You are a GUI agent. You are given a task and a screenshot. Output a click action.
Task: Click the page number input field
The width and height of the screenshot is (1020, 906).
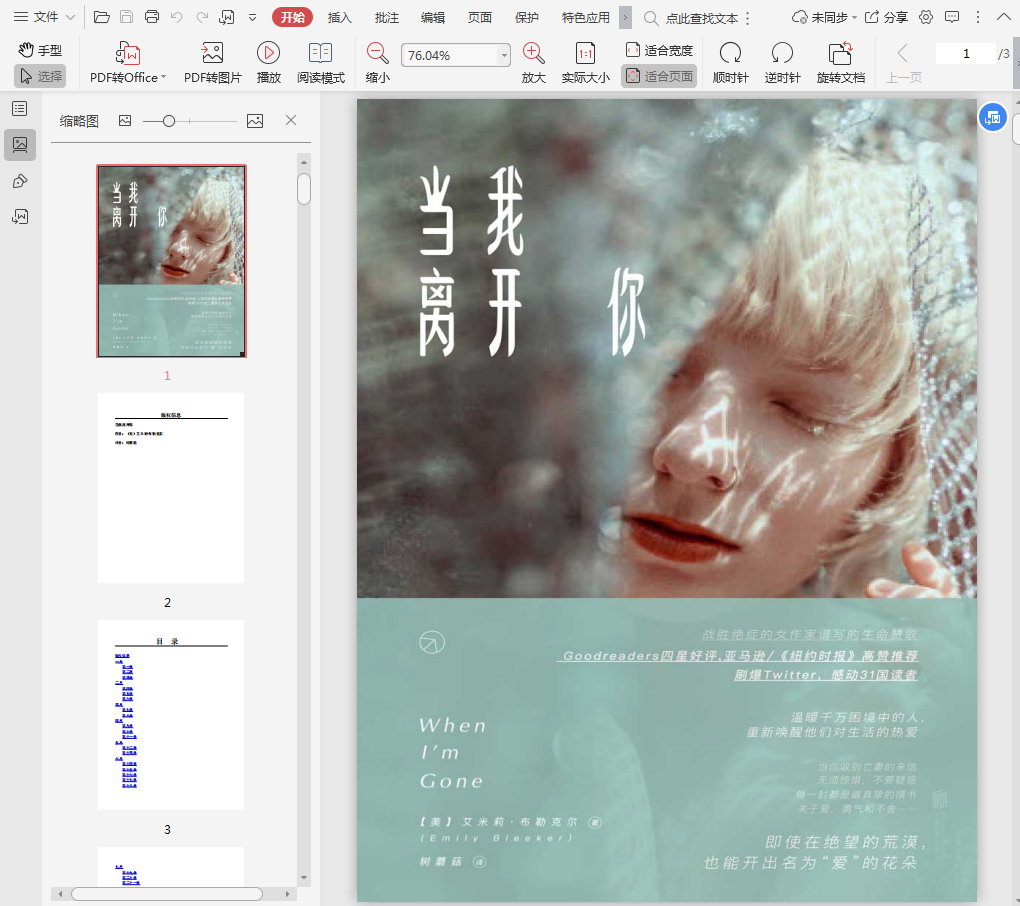965,53
